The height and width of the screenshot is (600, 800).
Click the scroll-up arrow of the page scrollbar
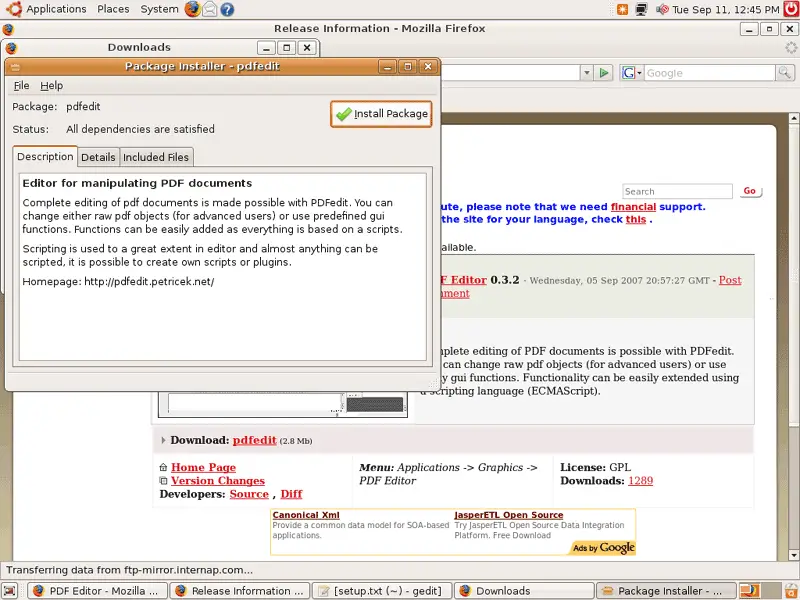coord(794,118)
